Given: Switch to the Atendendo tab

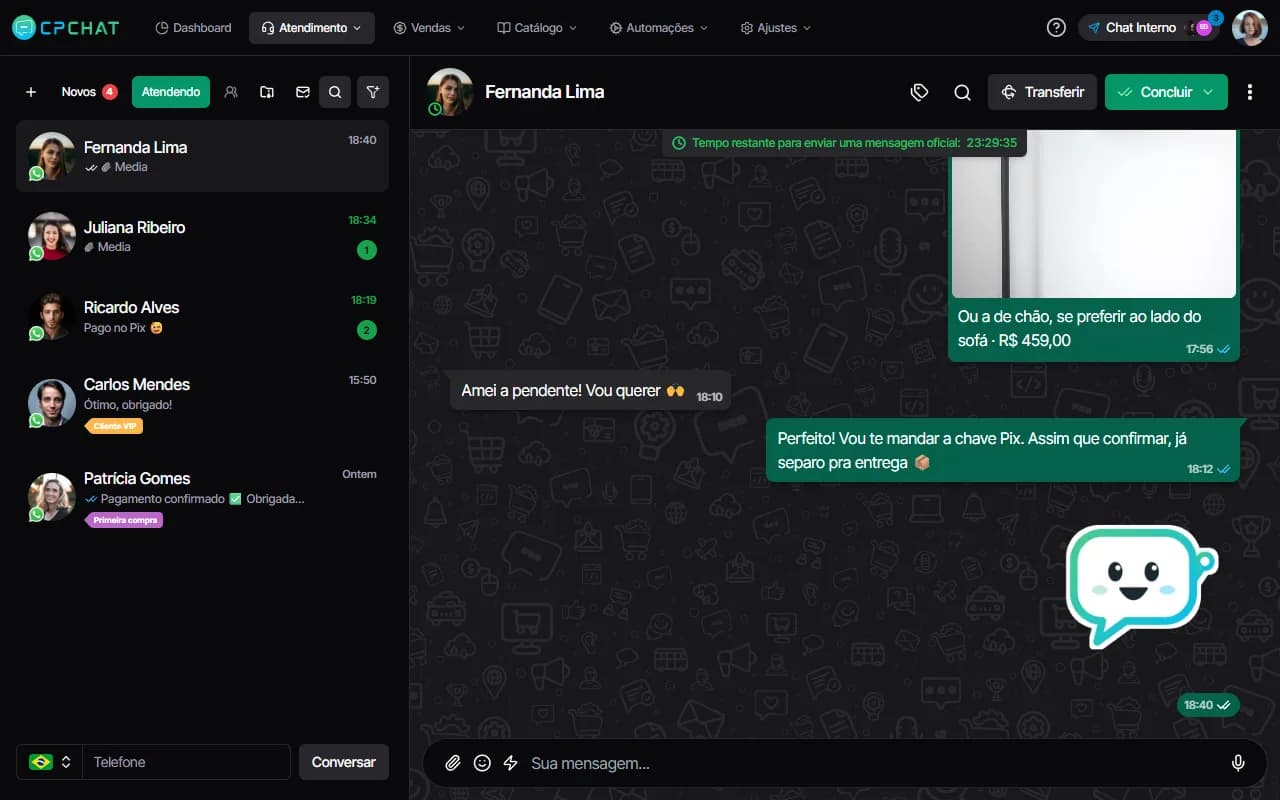Looking at the screenshot, I should click(171, 92).
